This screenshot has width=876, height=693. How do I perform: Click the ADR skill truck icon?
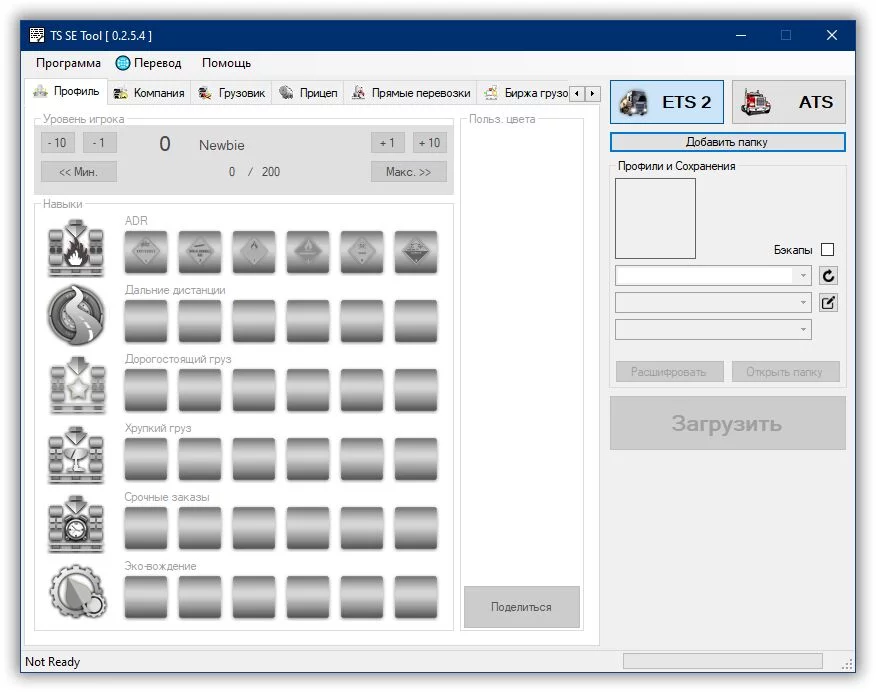click(77, 248)
